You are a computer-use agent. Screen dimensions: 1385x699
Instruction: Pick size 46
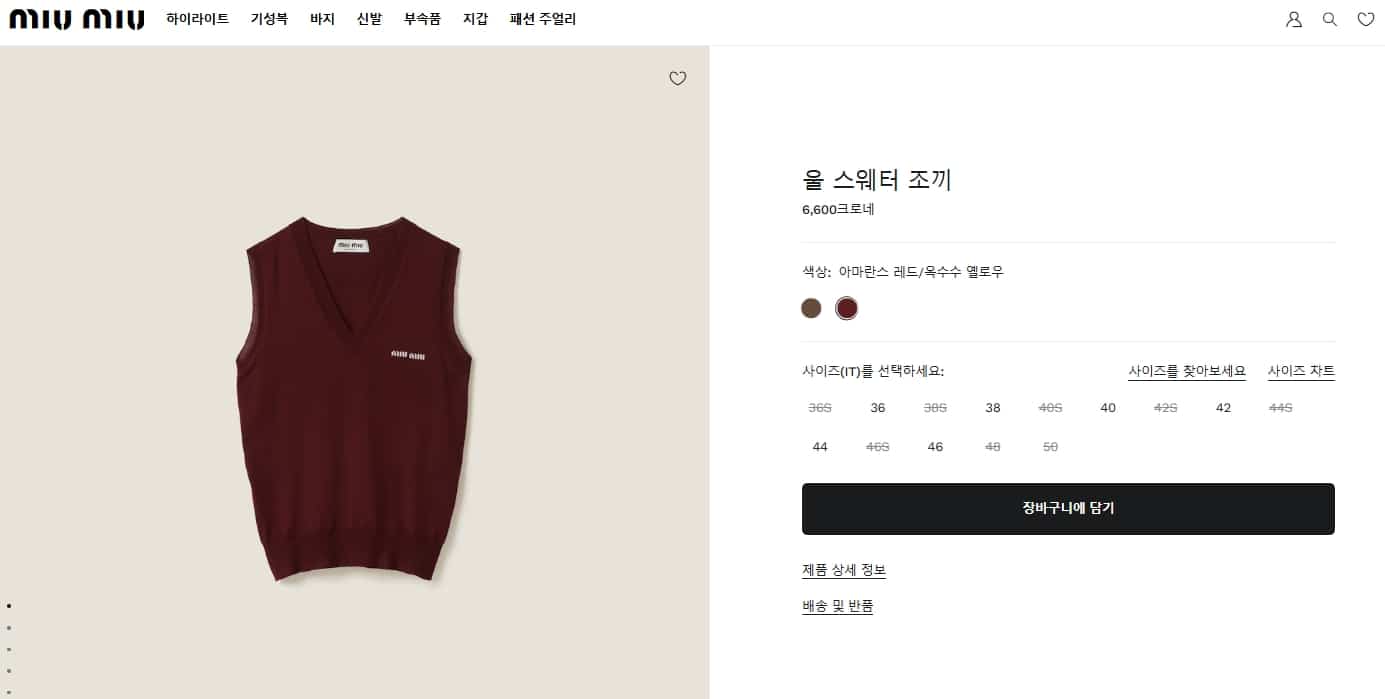point(935,447)
